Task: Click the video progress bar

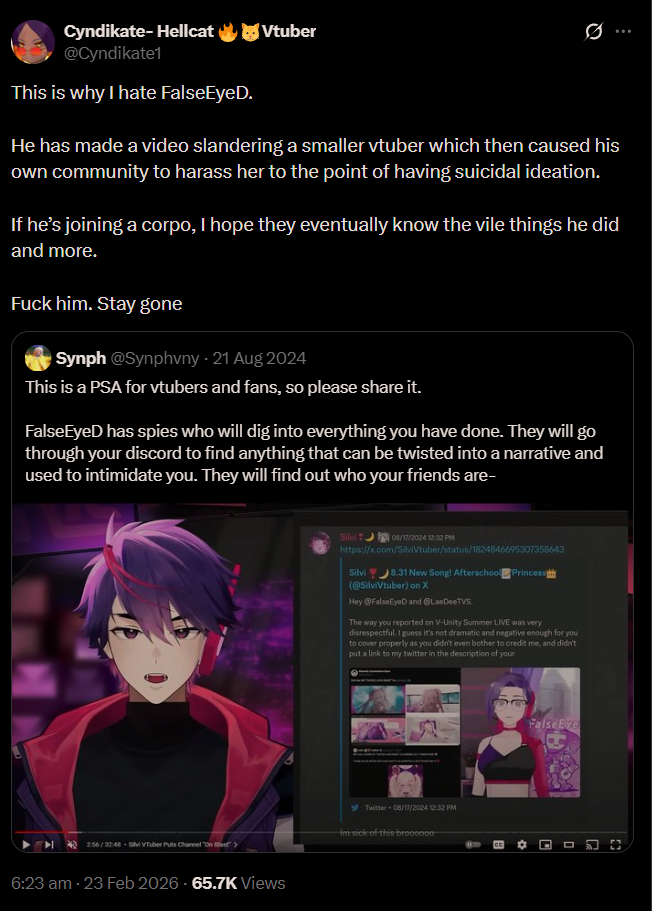Action: coord(321,832)
